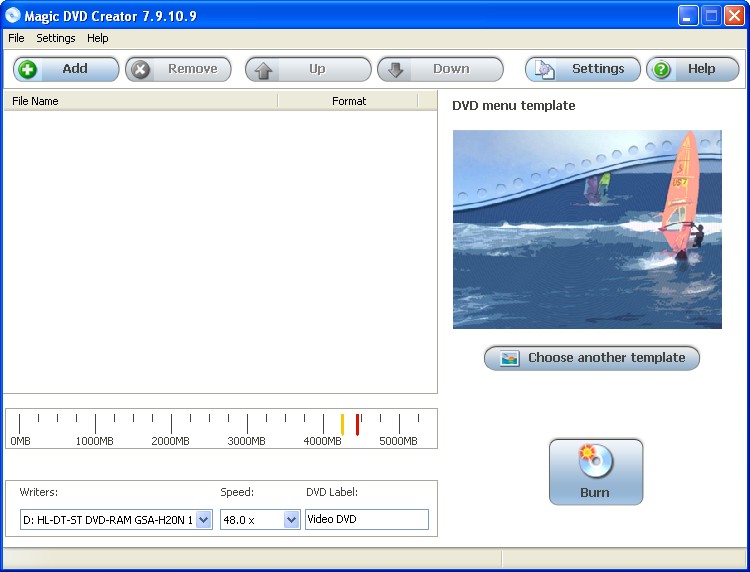The image size is (750, 572).
Task: Open the File menu
Action: coord(16,38)
